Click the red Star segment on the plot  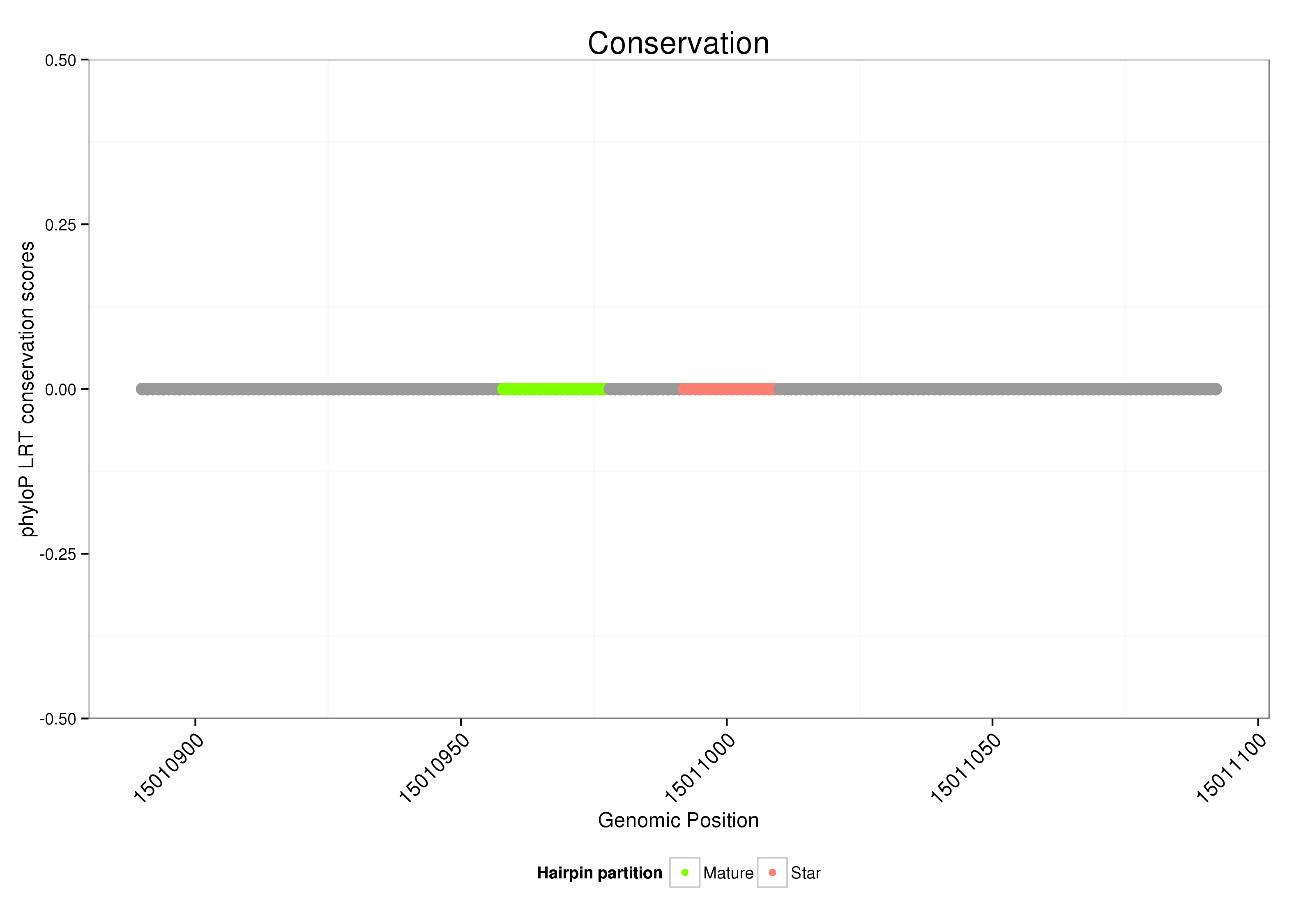click(728, 389)
